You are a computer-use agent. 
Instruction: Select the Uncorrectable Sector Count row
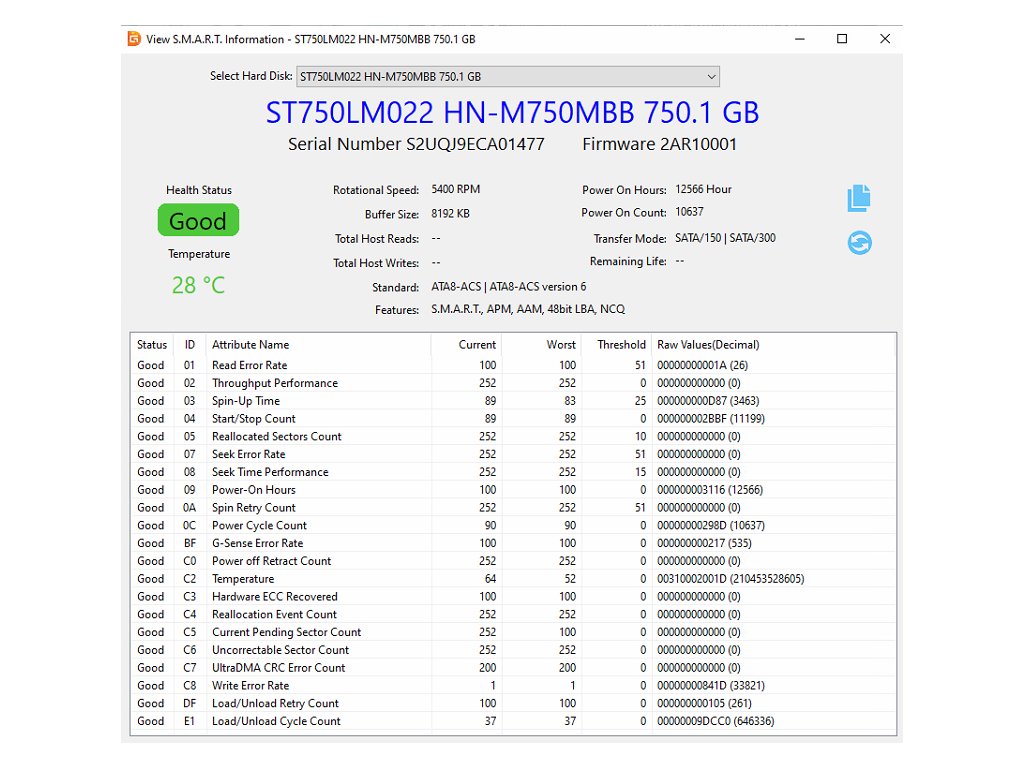coord(513,650)
